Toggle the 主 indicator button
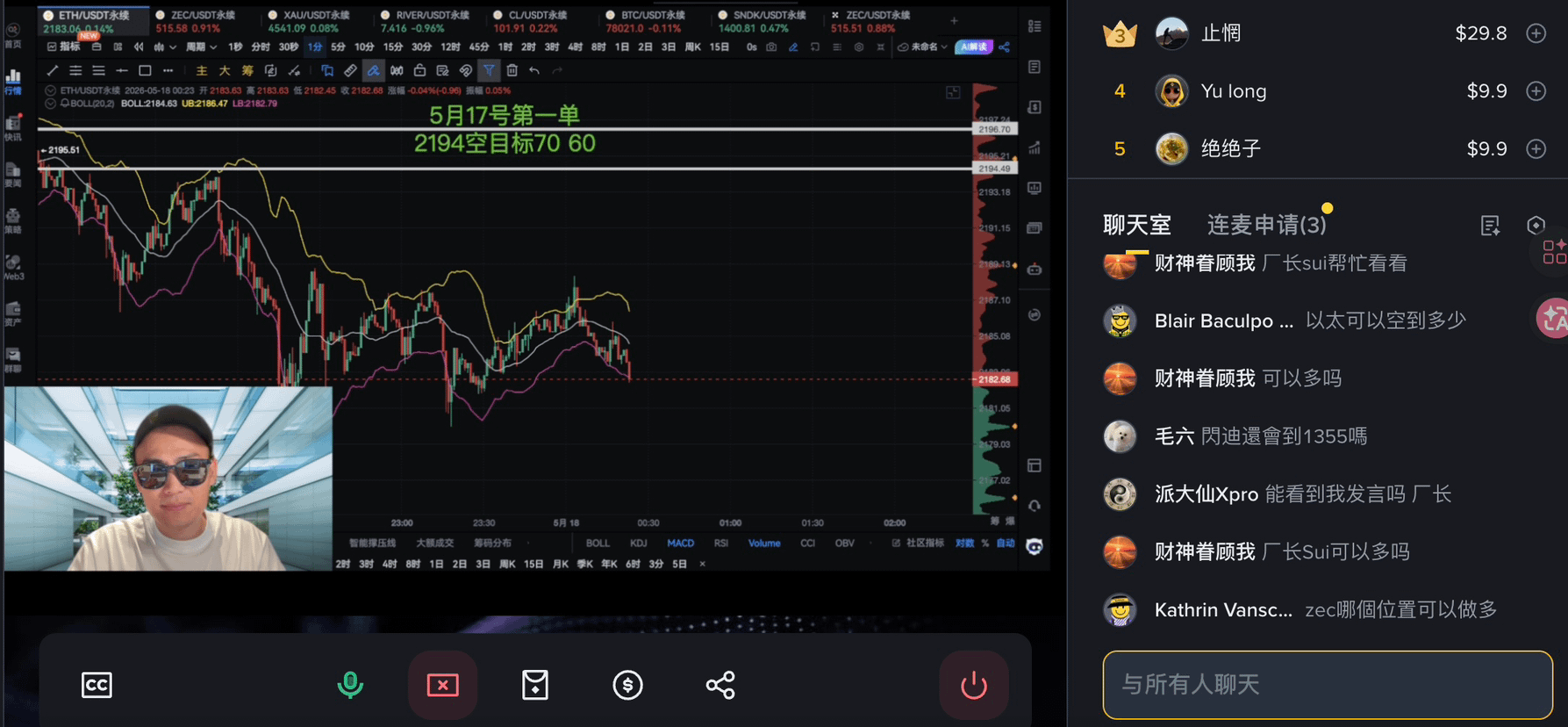Image resolution: width=1568 pixels, height=727 pixels. [202, 70]
